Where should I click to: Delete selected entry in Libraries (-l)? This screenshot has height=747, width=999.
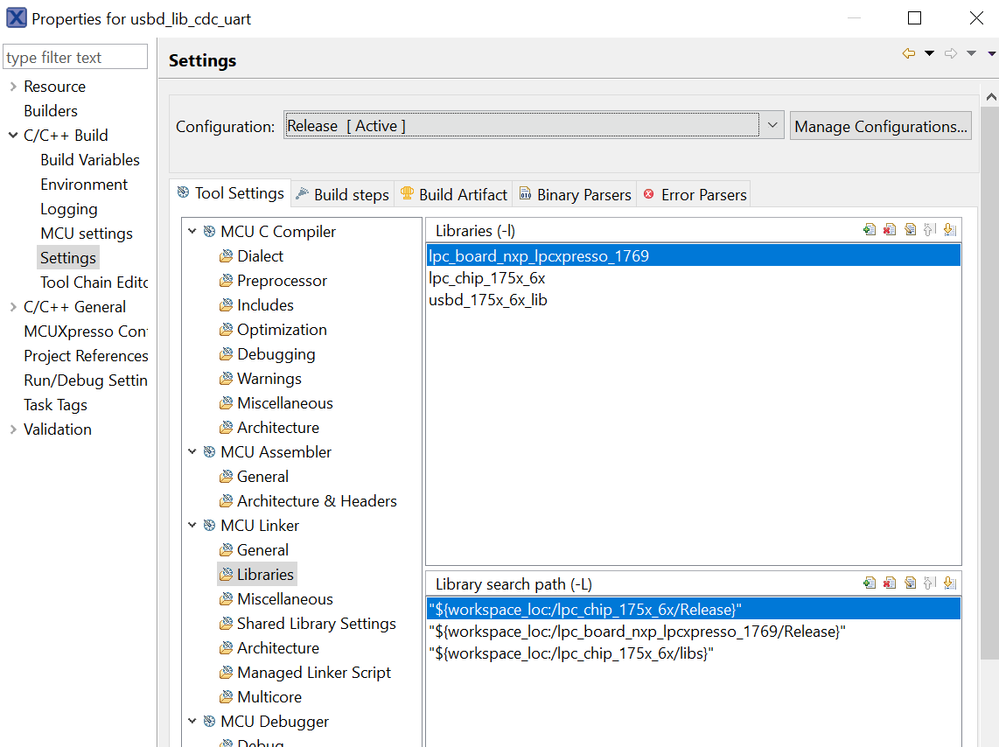tap(889, 230)
